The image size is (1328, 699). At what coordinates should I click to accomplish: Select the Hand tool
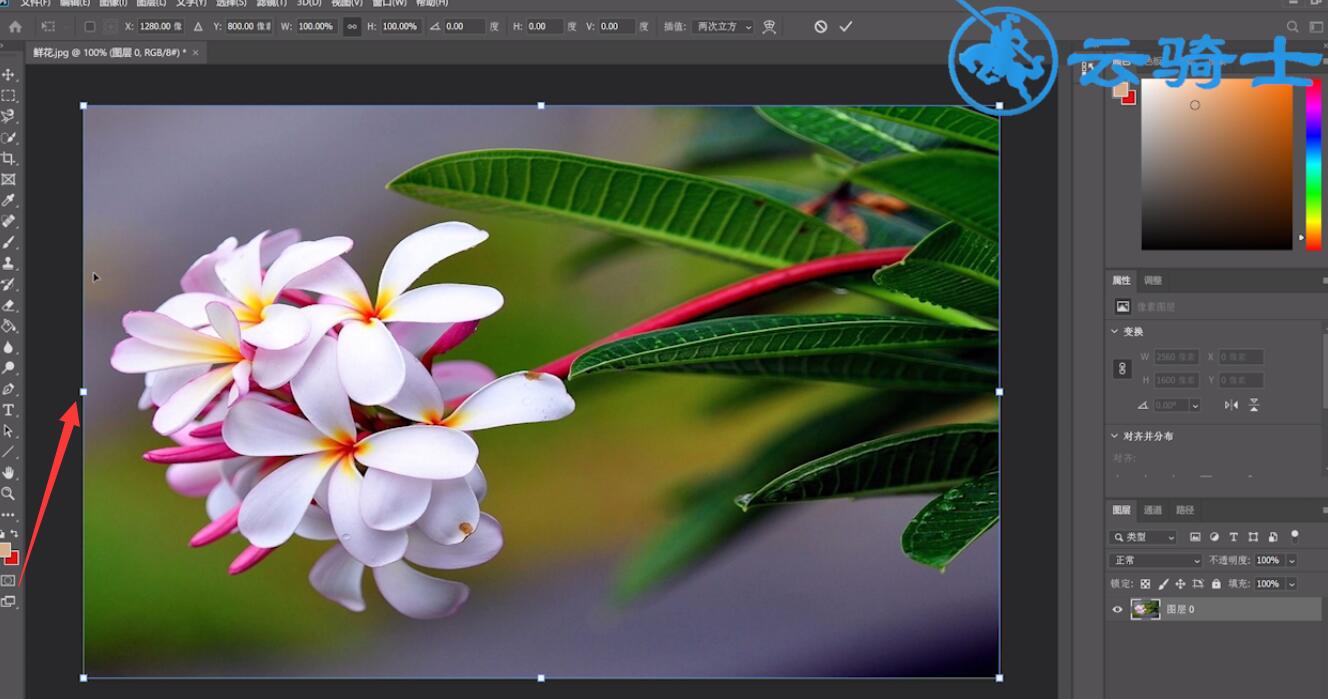(x=8, y=473)
